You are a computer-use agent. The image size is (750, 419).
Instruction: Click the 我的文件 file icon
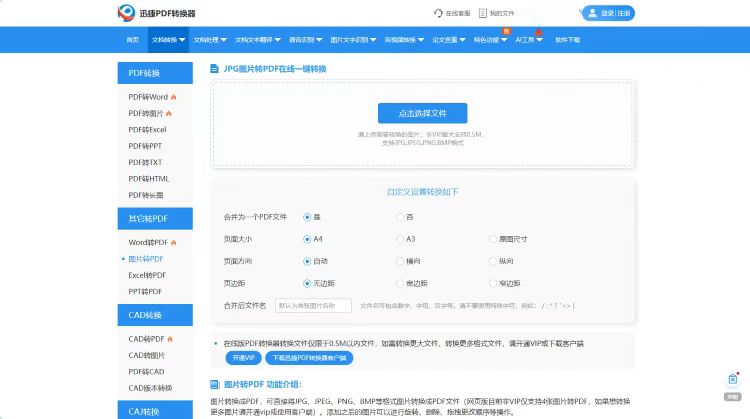484,13
